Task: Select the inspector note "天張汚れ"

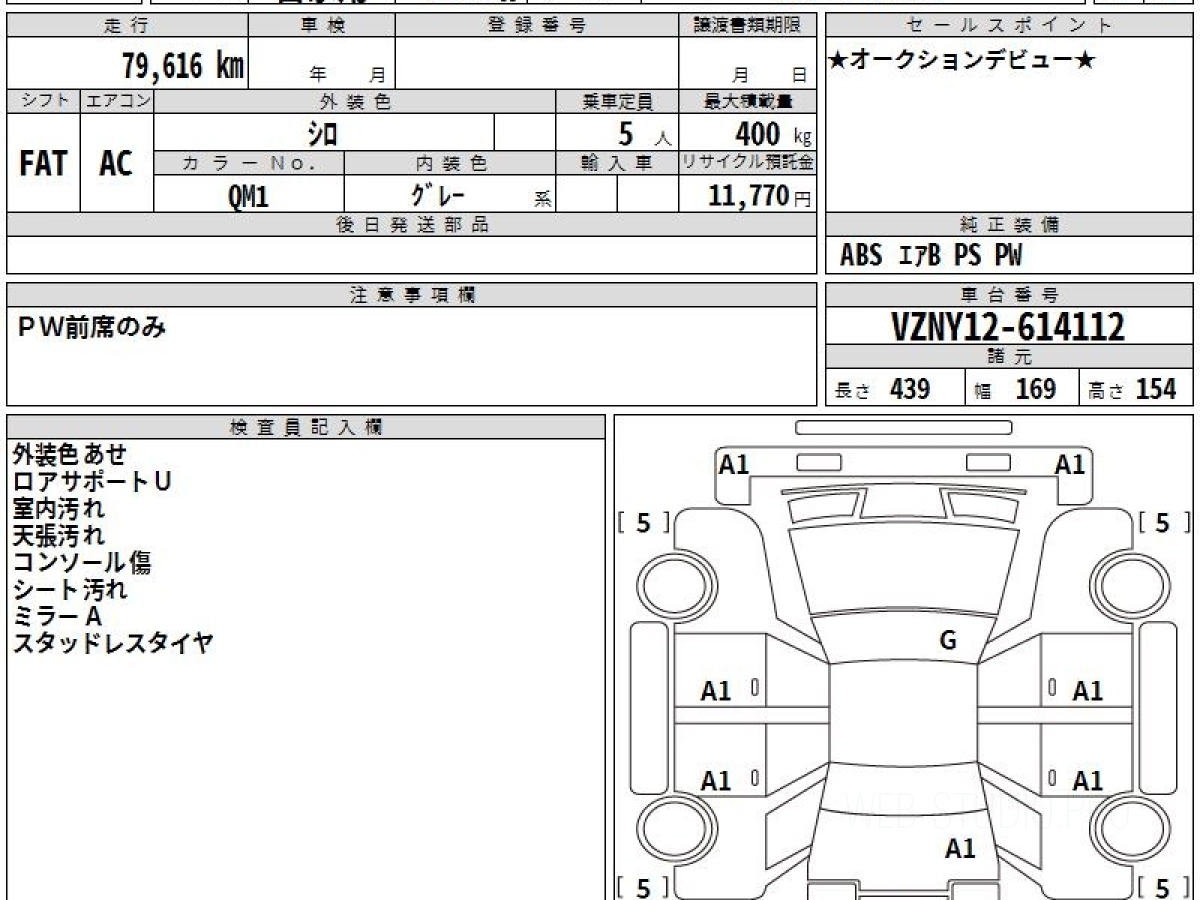Action: [x=58, y=536]
